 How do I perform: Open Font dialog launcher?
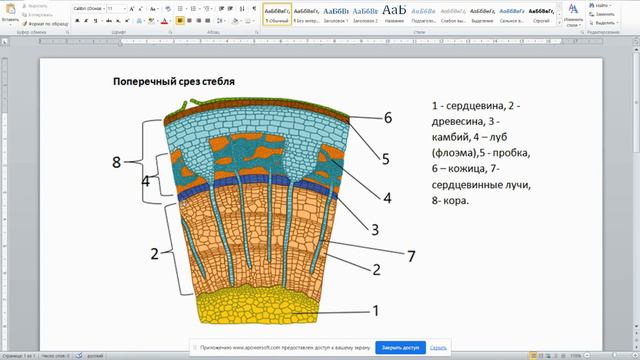pyautogui.click(x=170, y=32)
